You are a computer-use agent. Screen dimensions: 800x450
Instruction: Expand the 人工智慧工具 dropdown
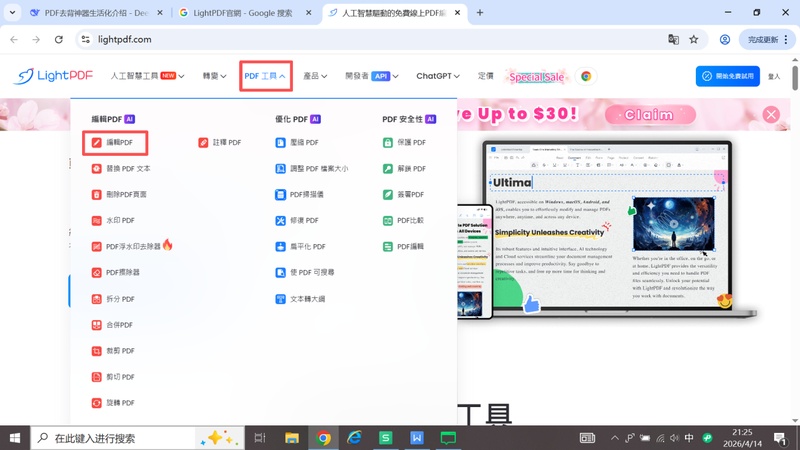point(147,76)
